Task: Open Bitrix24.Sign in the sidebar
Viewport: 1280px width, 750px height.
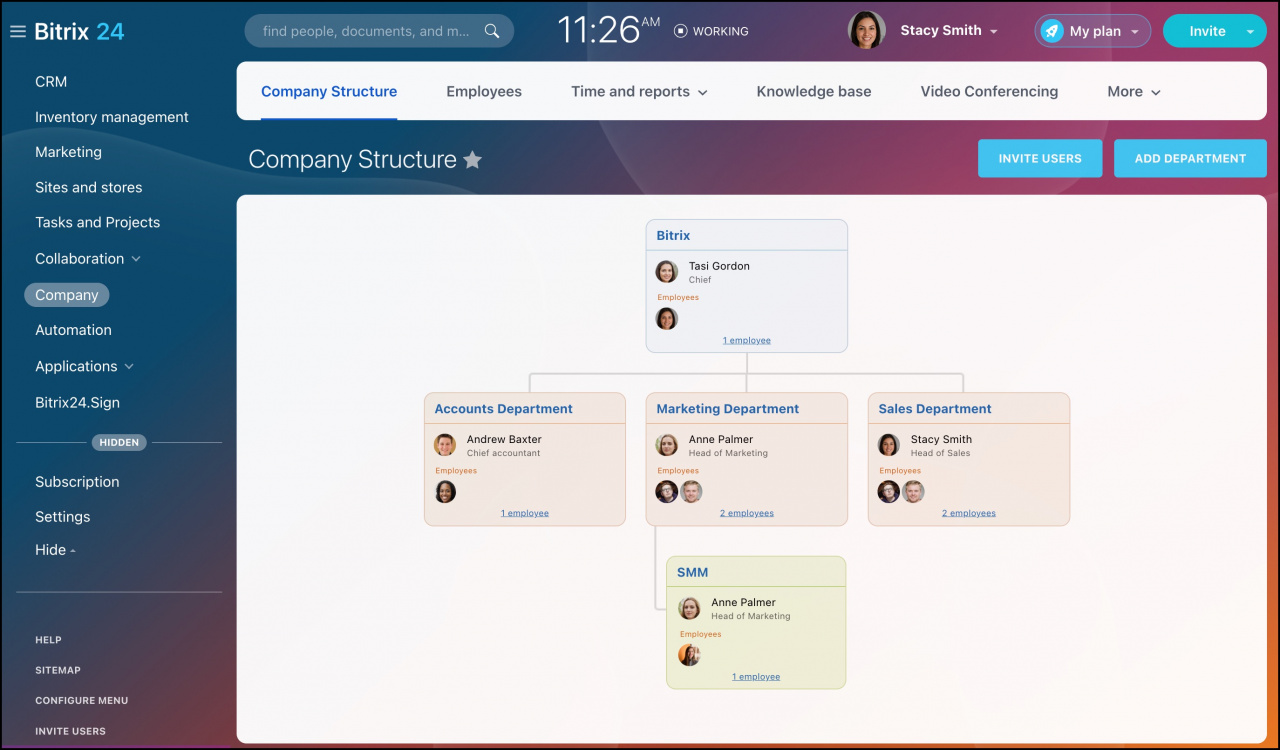Action: (x=77, y=403)
